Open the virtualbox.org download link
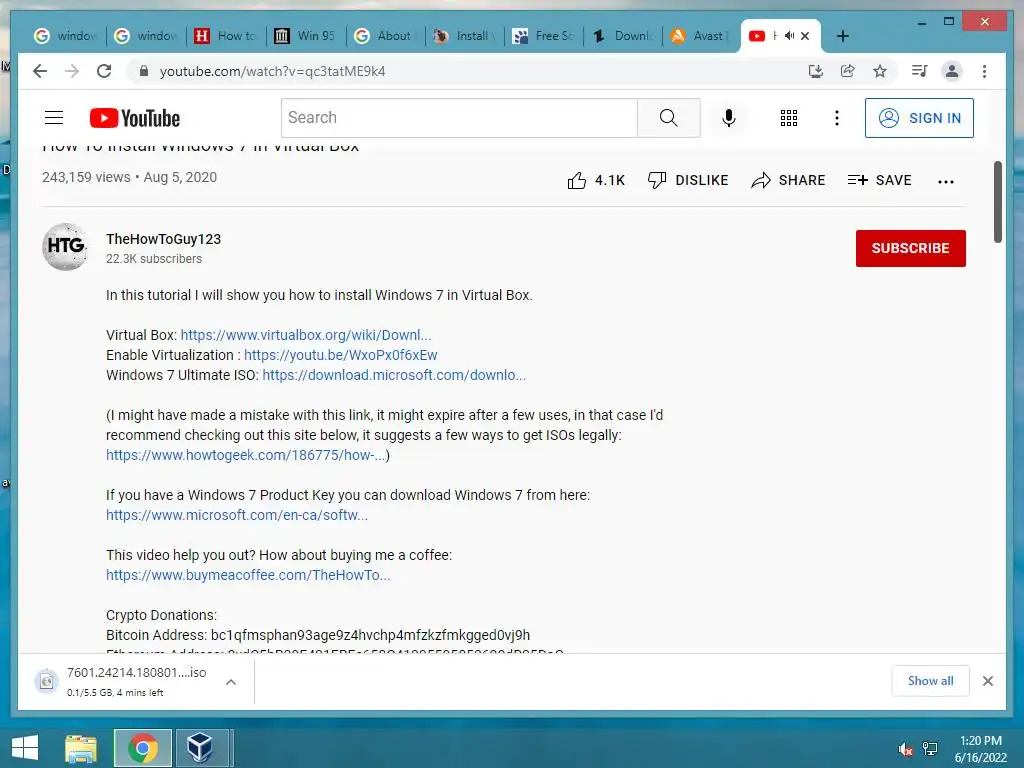Screen dimensions: 1024x768 306,335
